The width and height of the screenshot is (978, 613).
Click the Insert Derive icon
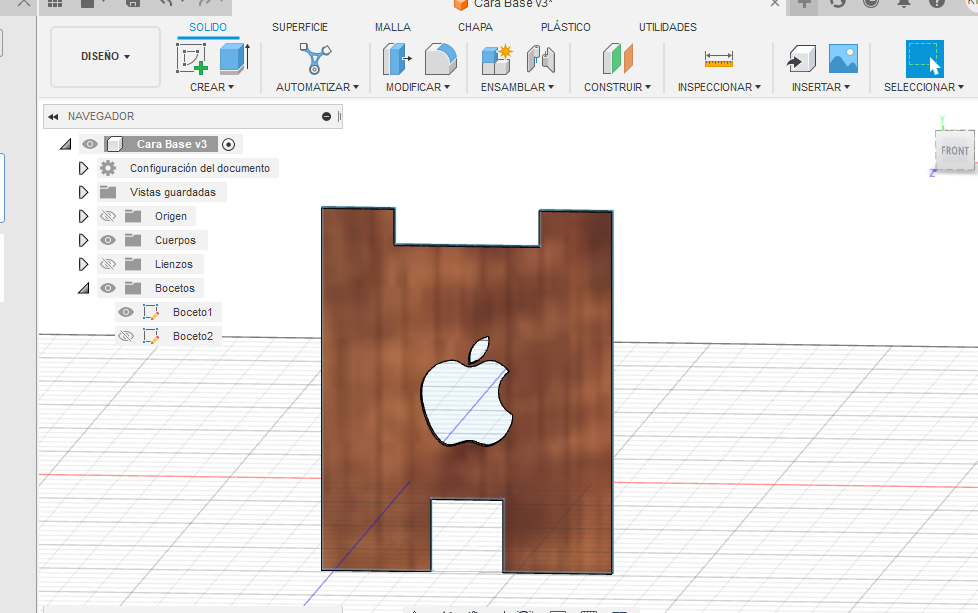801,59
